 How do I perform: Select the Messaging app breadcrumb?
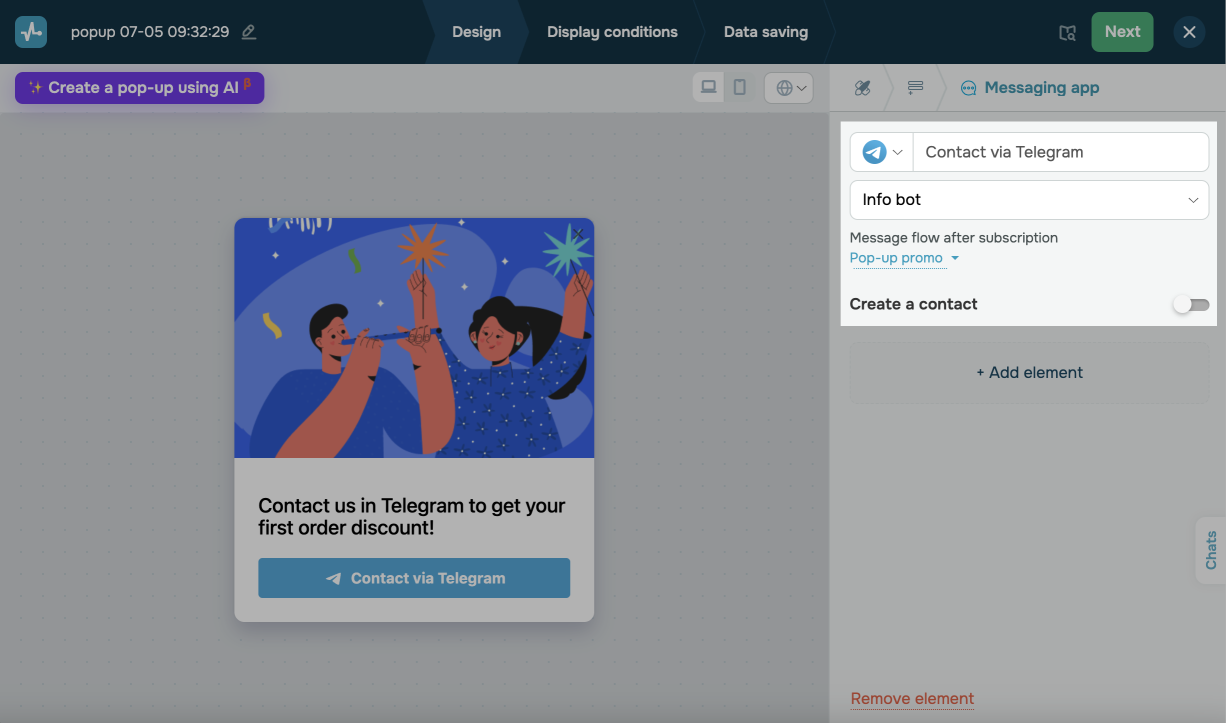1030,88
